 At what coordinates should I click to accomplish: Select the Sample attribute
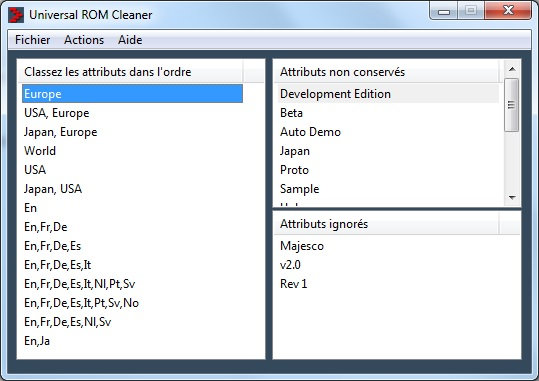coord(388,188)
